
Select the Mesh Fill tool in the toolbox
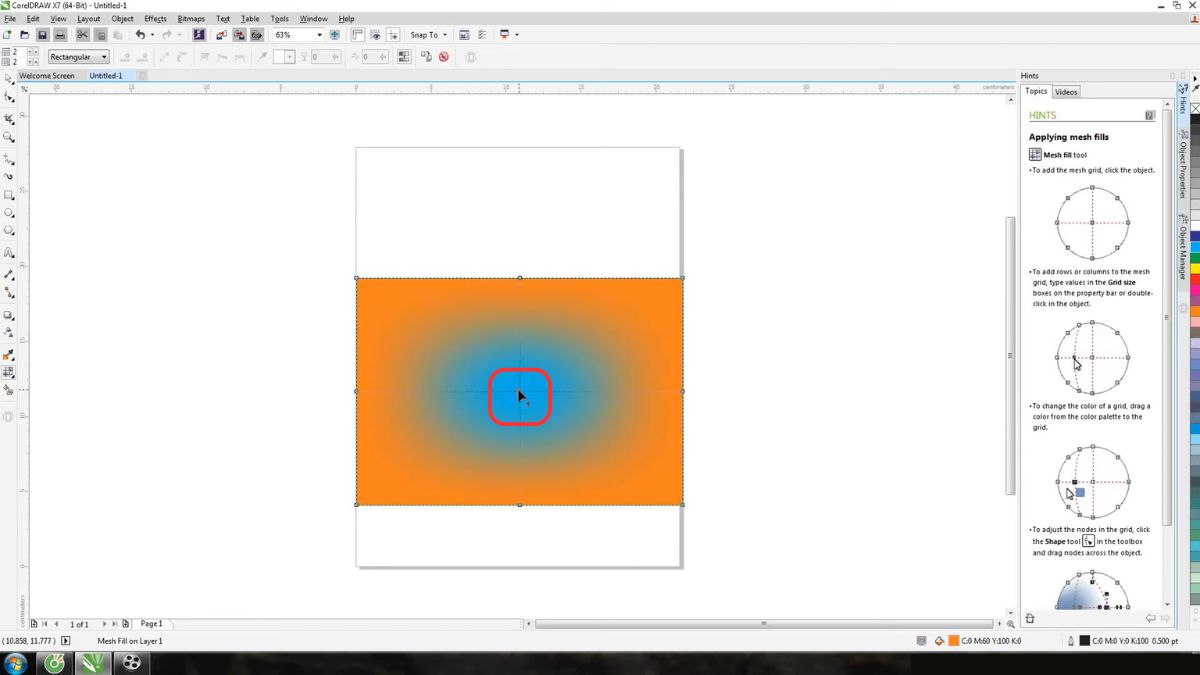click(9, 372)
